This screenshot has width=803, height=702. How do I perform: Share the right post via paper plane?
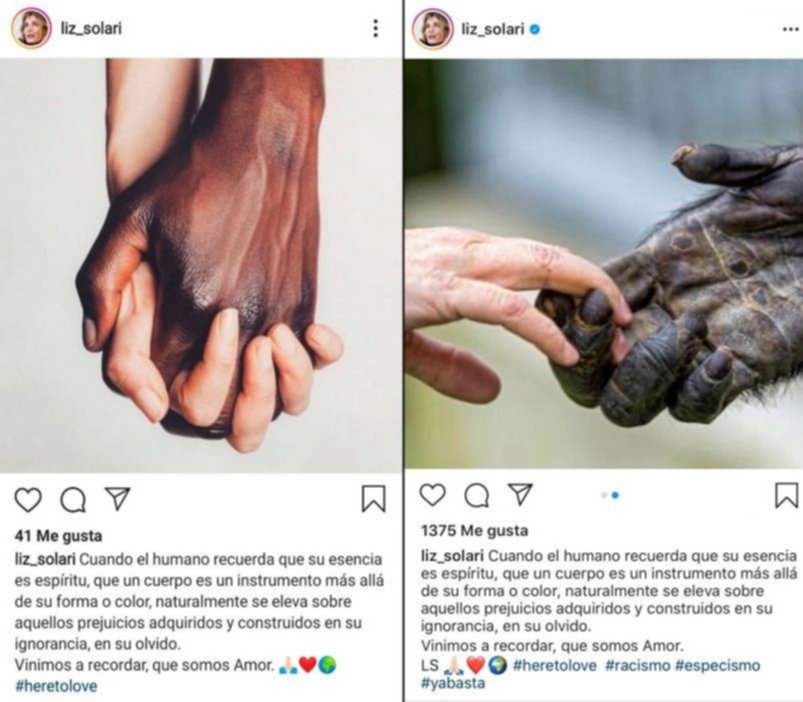point(520,494)
